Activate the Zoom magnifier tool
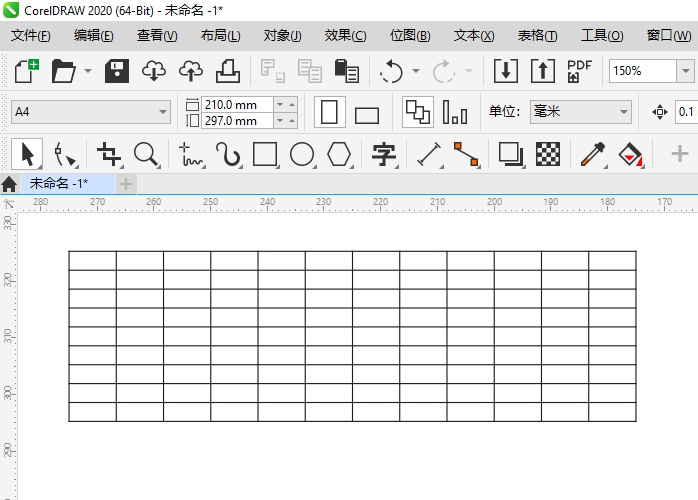Viewport: 698px width, 500px height. tap(146, 154)
